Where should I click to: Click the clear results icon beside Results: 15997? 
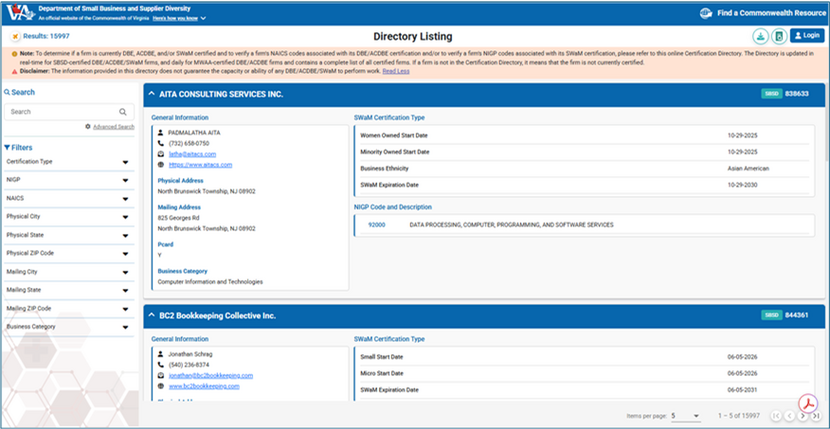(15, 36)
